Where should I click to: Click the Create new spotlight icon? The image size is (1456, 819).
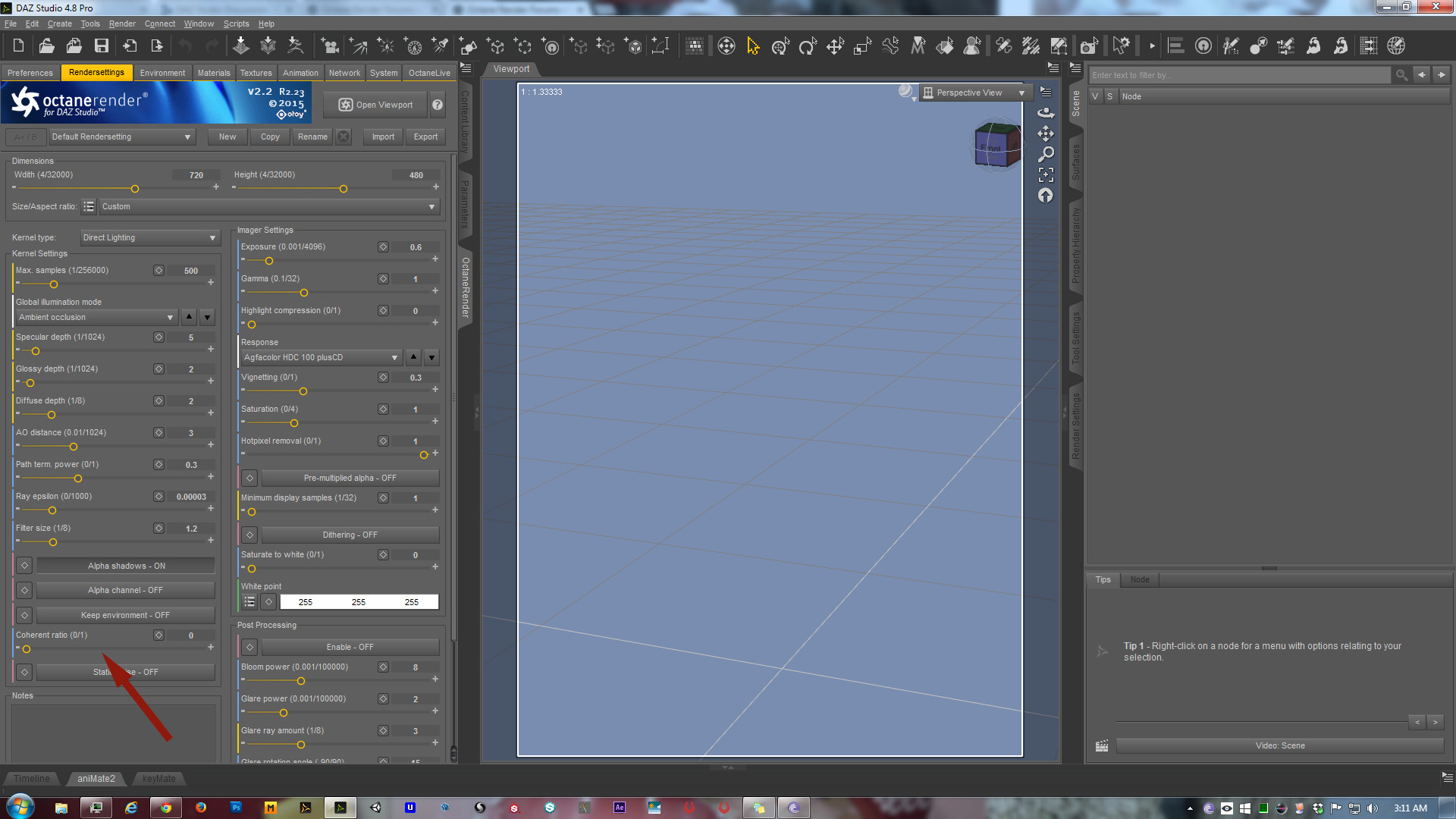[441, 46]
